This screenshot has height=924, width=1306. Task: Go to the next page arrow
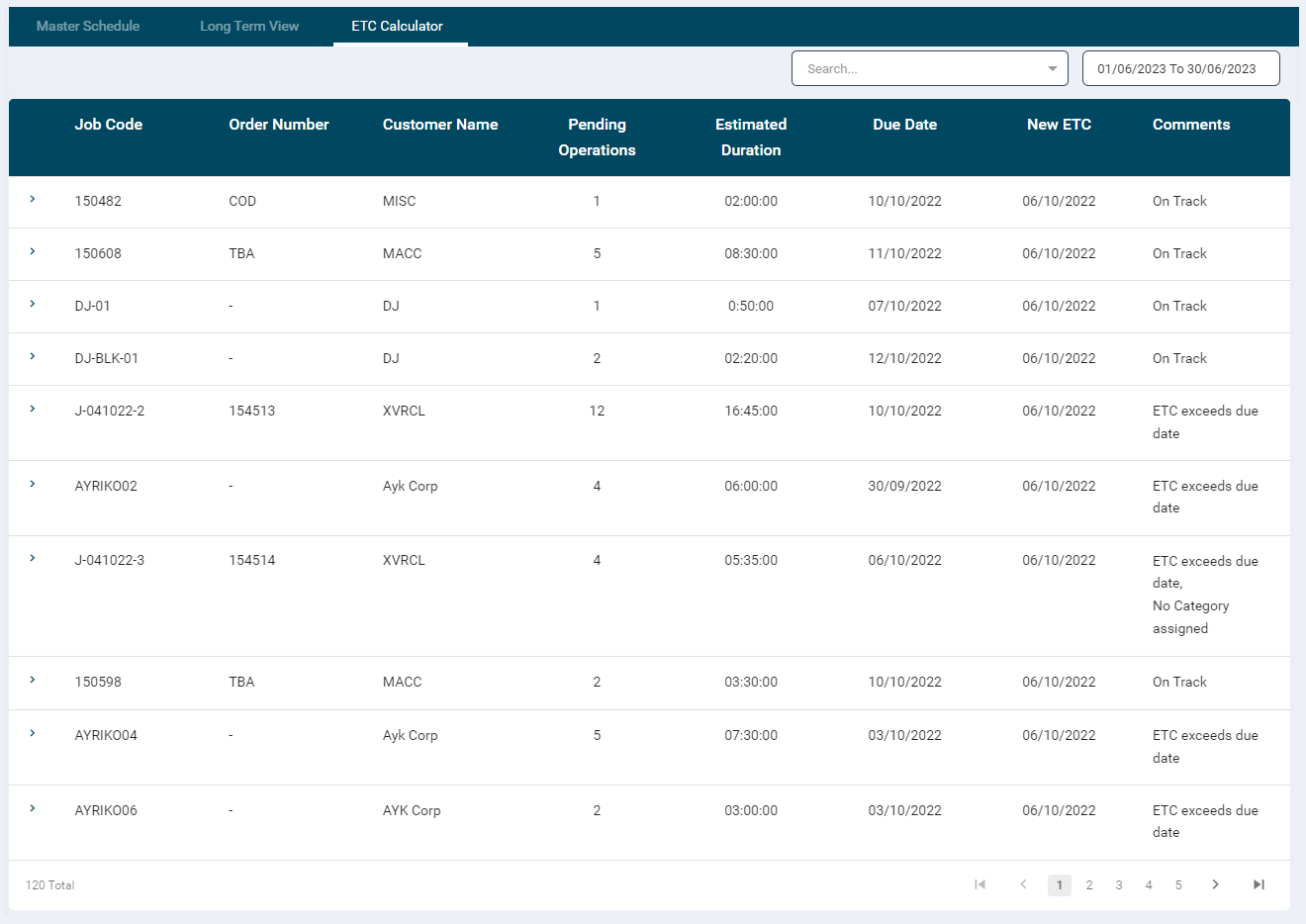pos(1215,884)
